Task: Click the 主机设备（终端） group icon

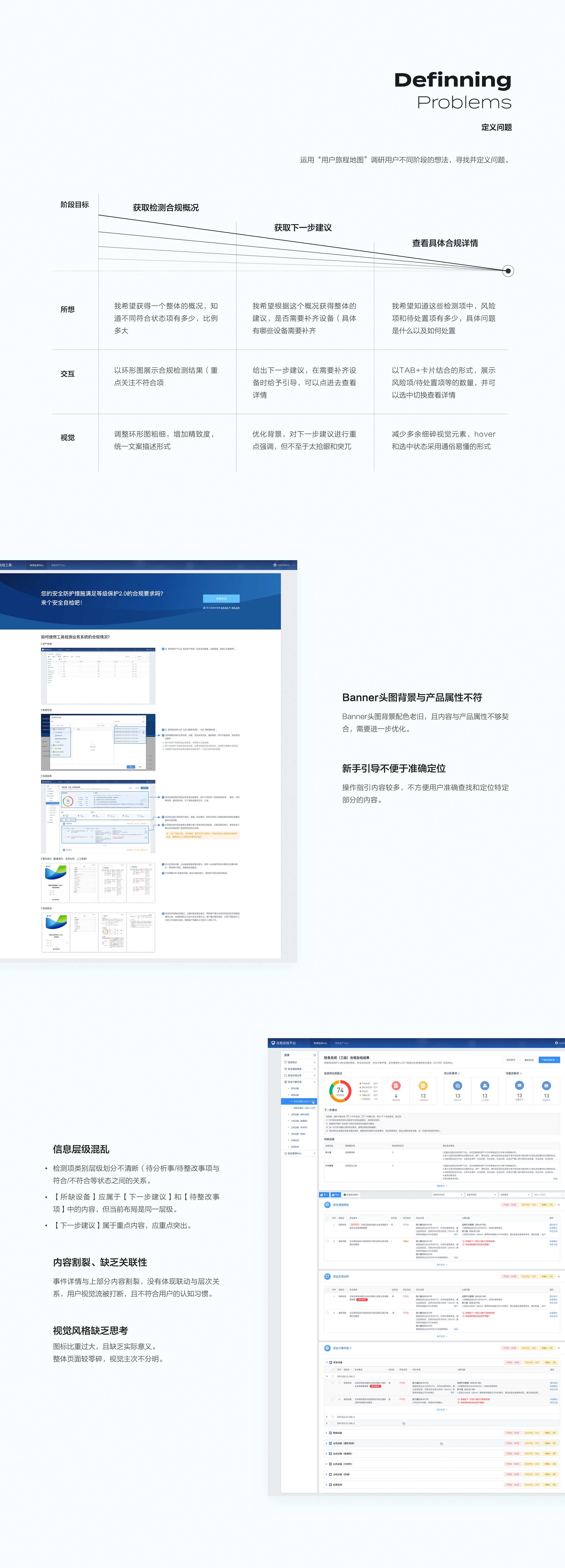Action: point(330,1475)
